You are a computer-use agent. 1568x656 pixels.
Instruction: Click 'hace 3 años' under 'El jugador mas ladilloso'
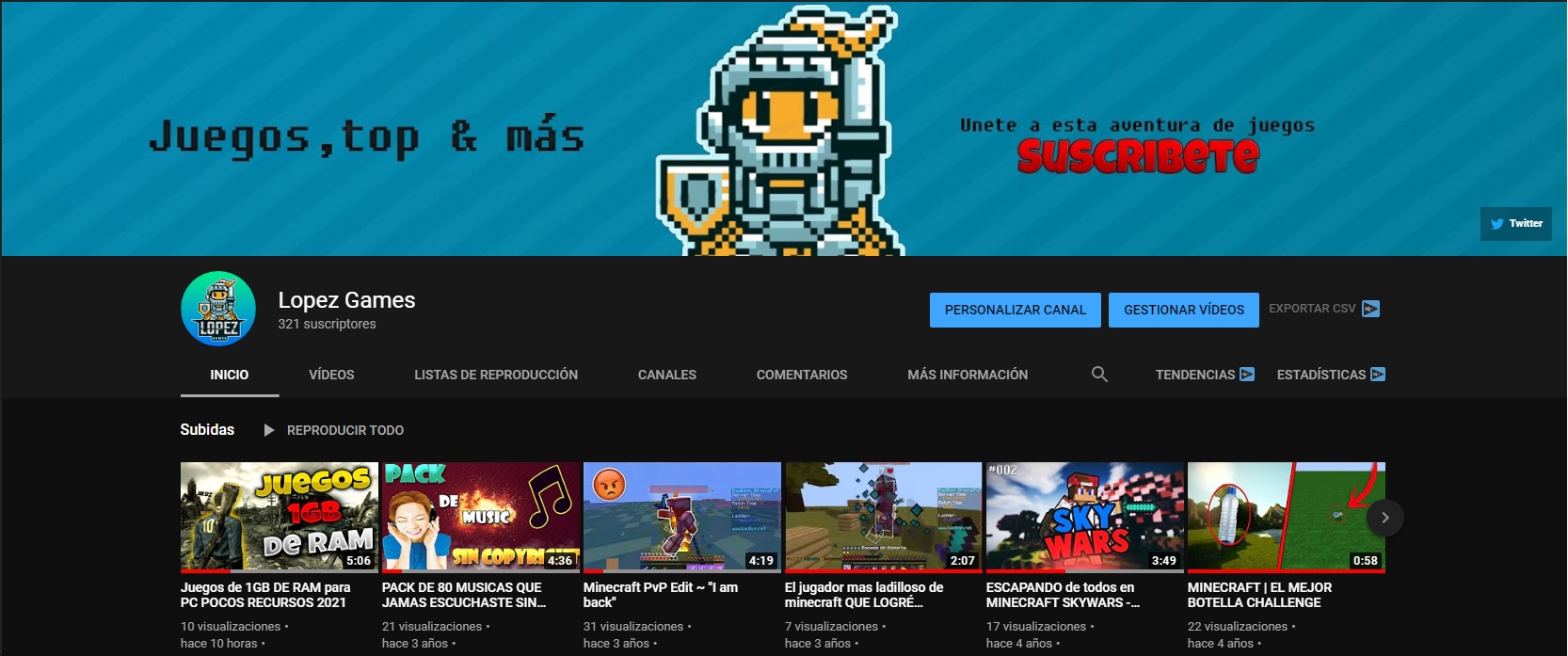click(818, 644)
